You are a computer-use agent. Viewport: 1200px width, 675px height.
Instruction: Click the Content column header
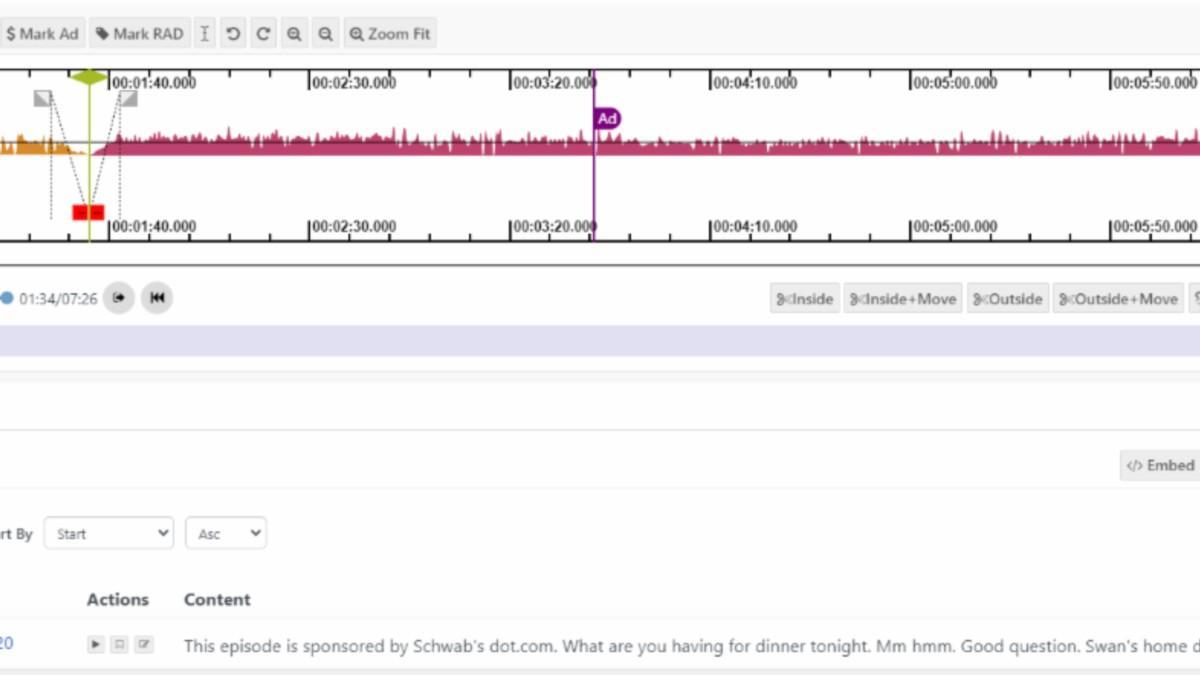(217, 599)
